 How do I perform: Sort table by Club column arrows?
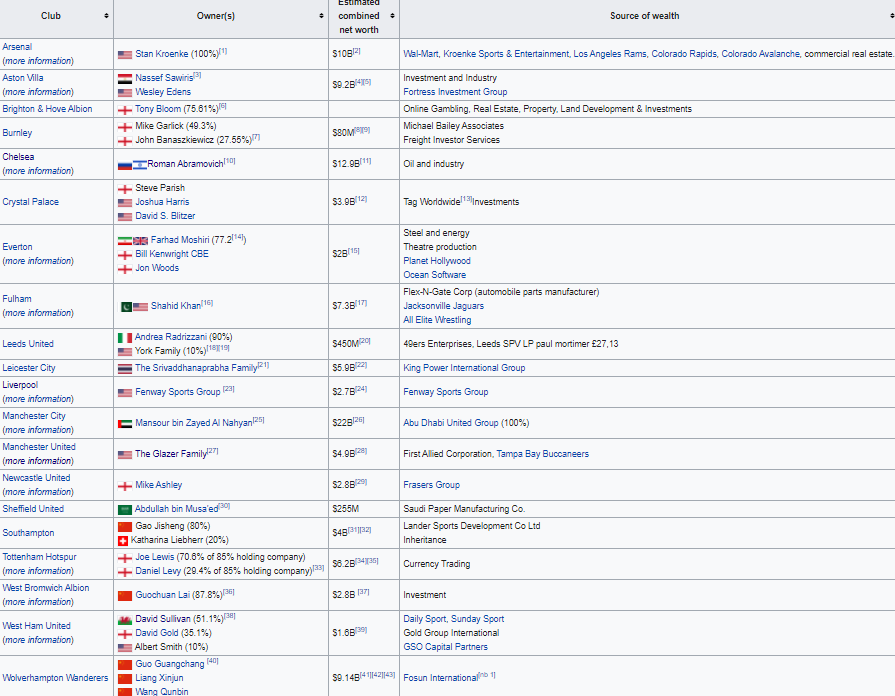(x=107, y=16)
